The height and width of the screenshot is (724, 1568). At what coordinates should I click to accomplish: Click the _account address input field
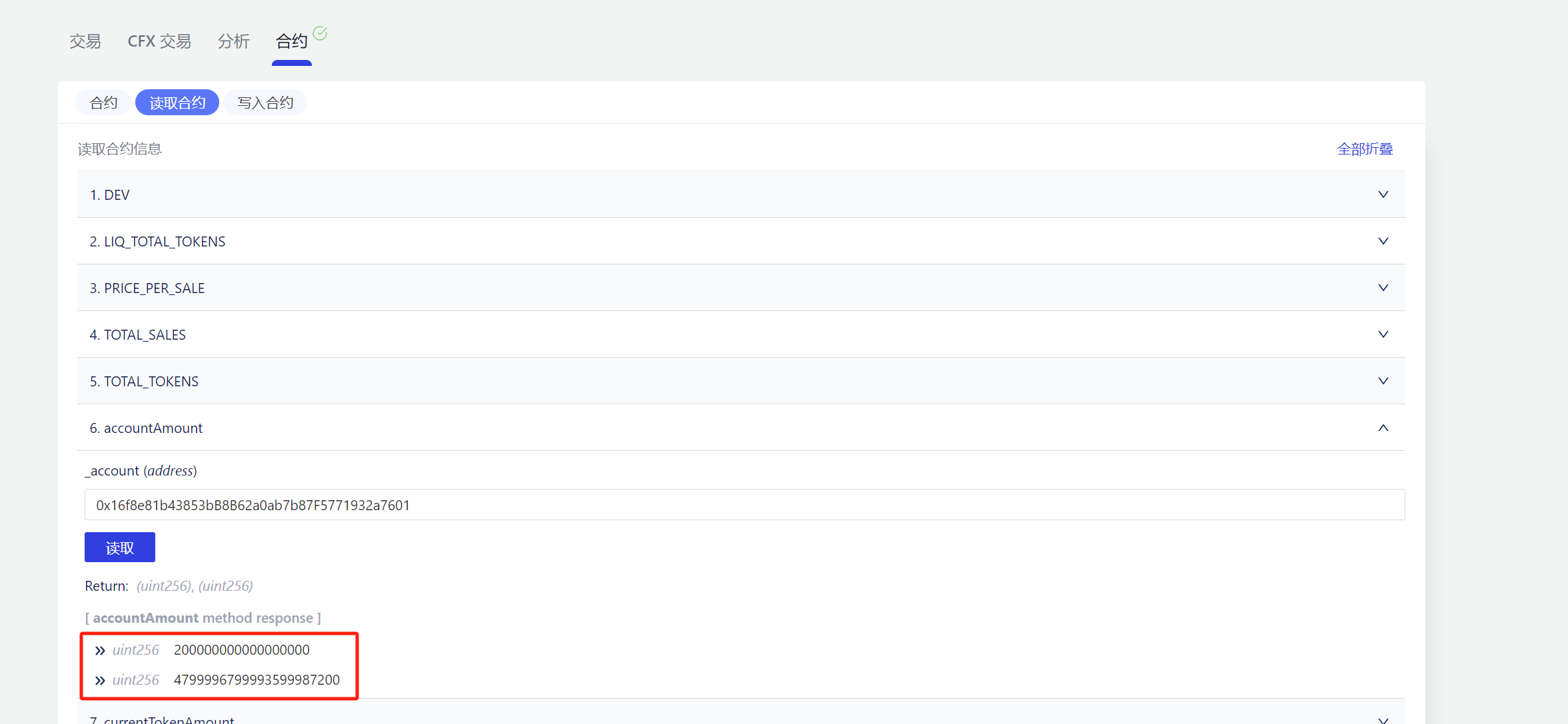(x=744, y=505)
